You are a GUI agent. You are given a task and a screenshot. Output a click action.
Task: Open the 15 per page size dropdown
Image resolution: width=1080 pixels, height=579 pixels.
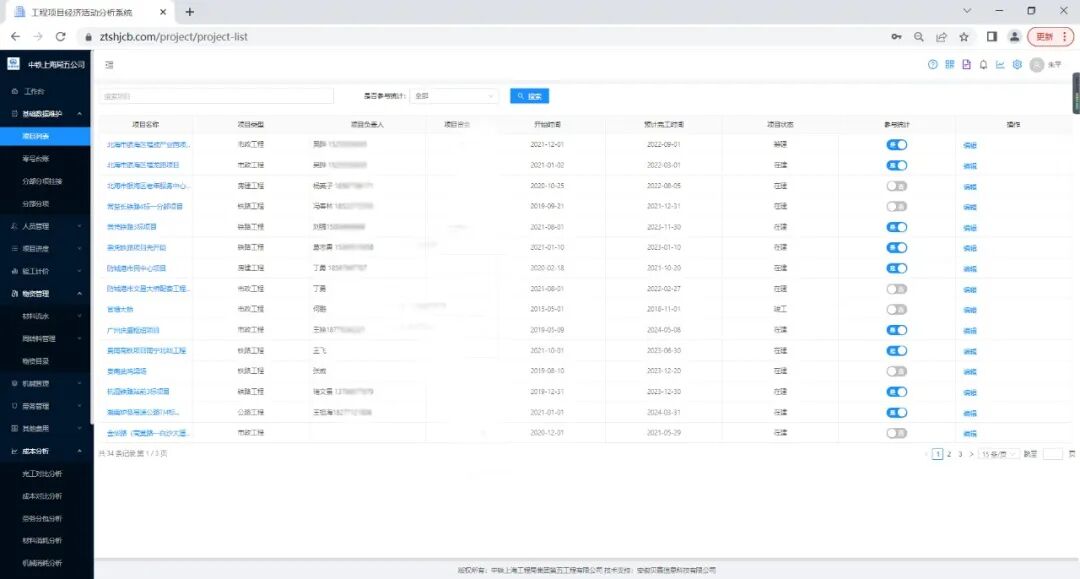click(999, 454)
